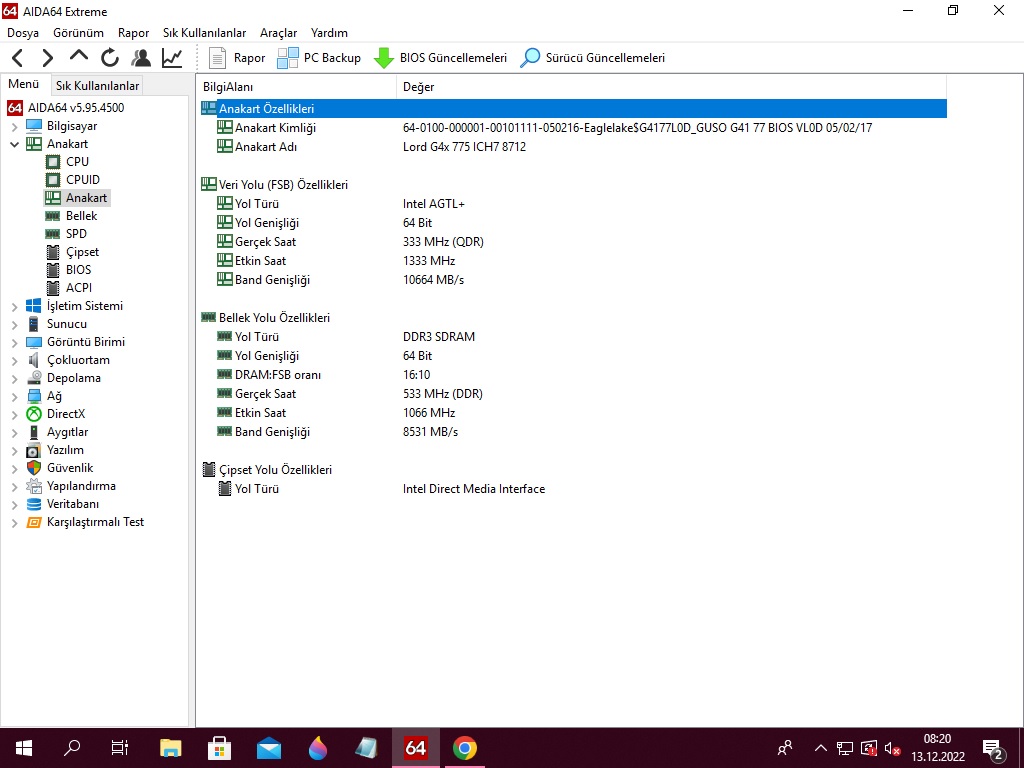Open the Mail app from taskbar
Viewport: 1024px width, 768px height.
coord(268,748)
